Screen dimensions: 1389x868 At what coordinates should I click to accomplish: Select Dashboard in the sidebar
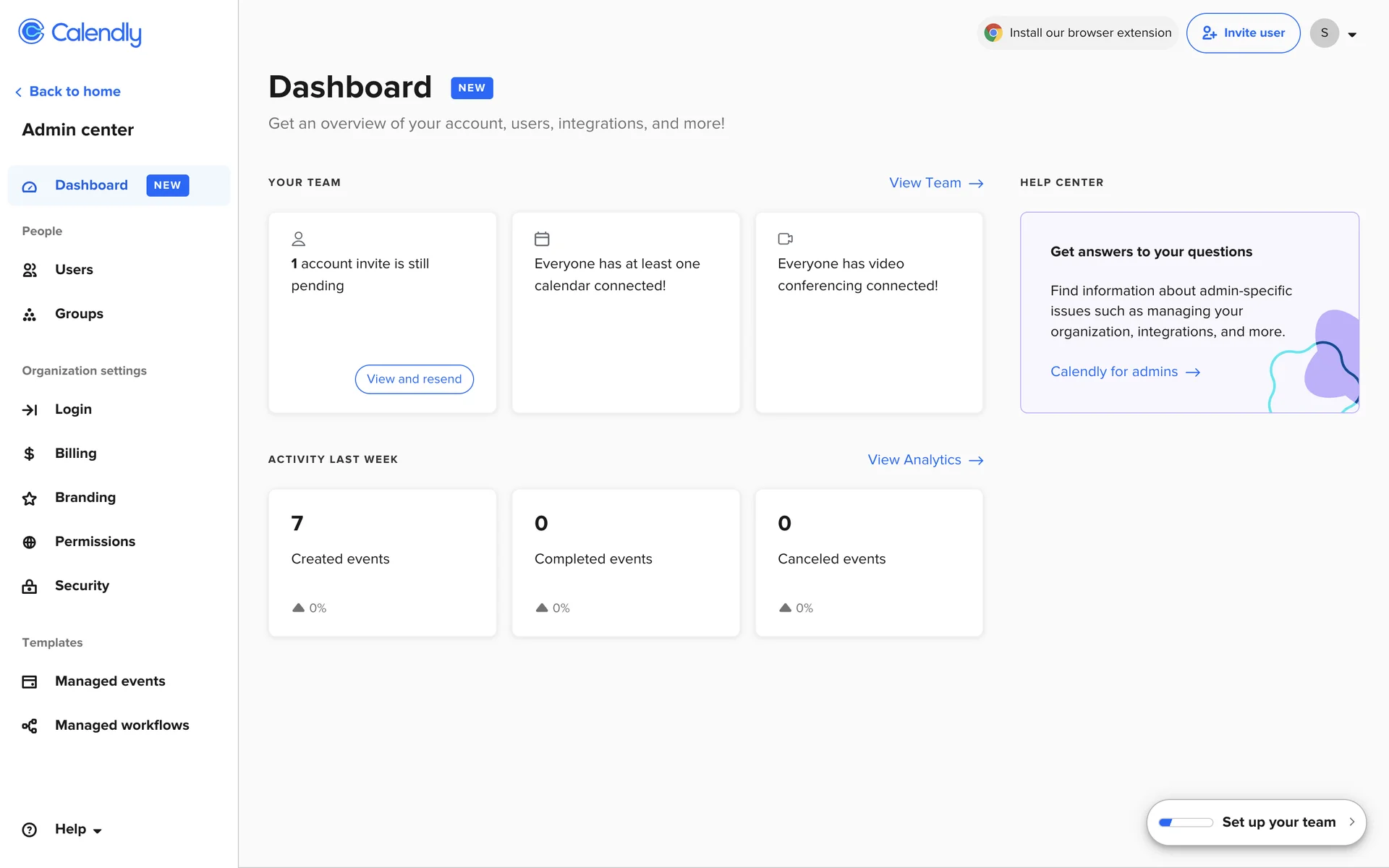(x=92, y=185)
